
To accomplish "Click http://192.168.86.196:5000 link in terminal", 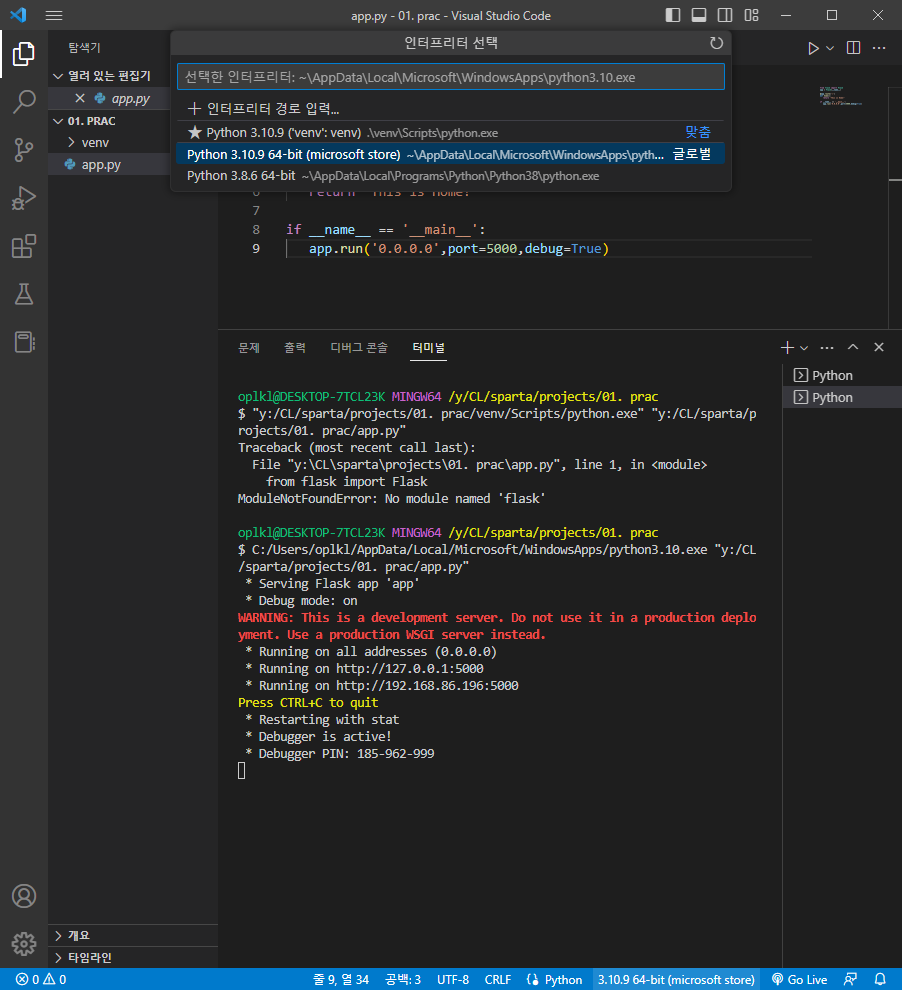I will [x=427, y=685].
